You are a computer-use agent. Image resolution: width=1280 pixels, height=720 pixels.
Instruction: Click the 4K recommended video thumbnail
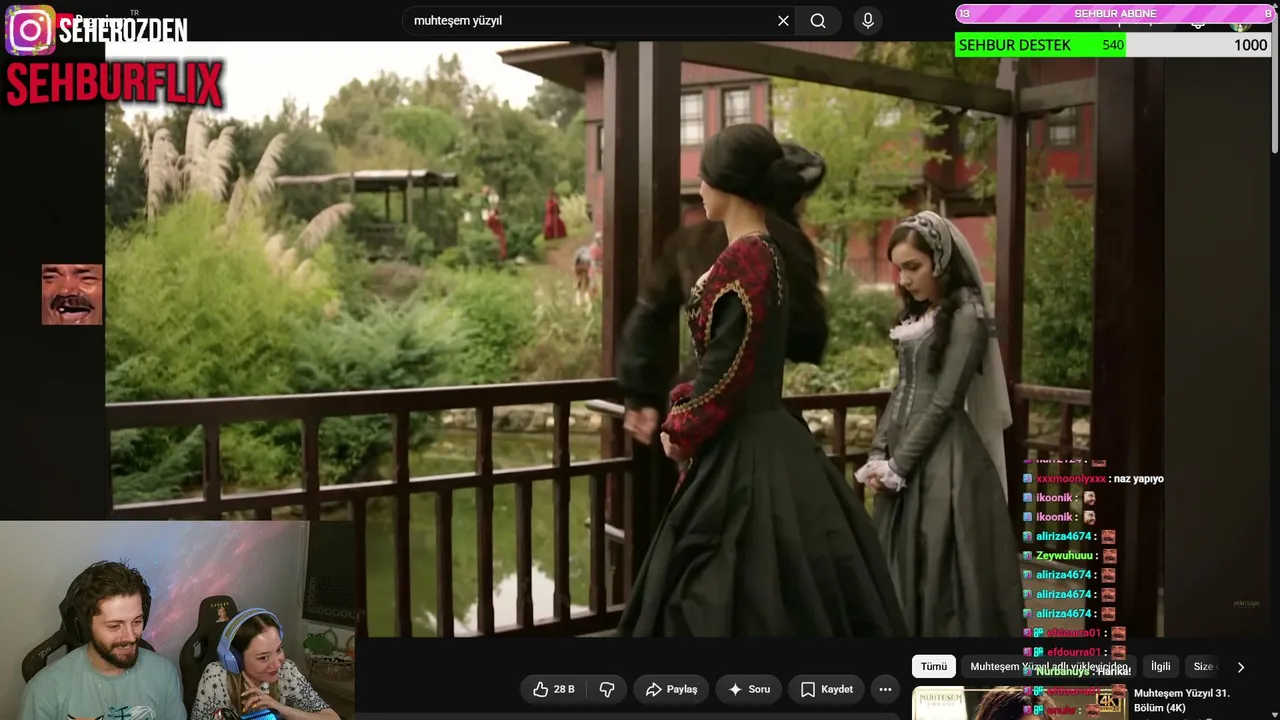click(1020, 703)
